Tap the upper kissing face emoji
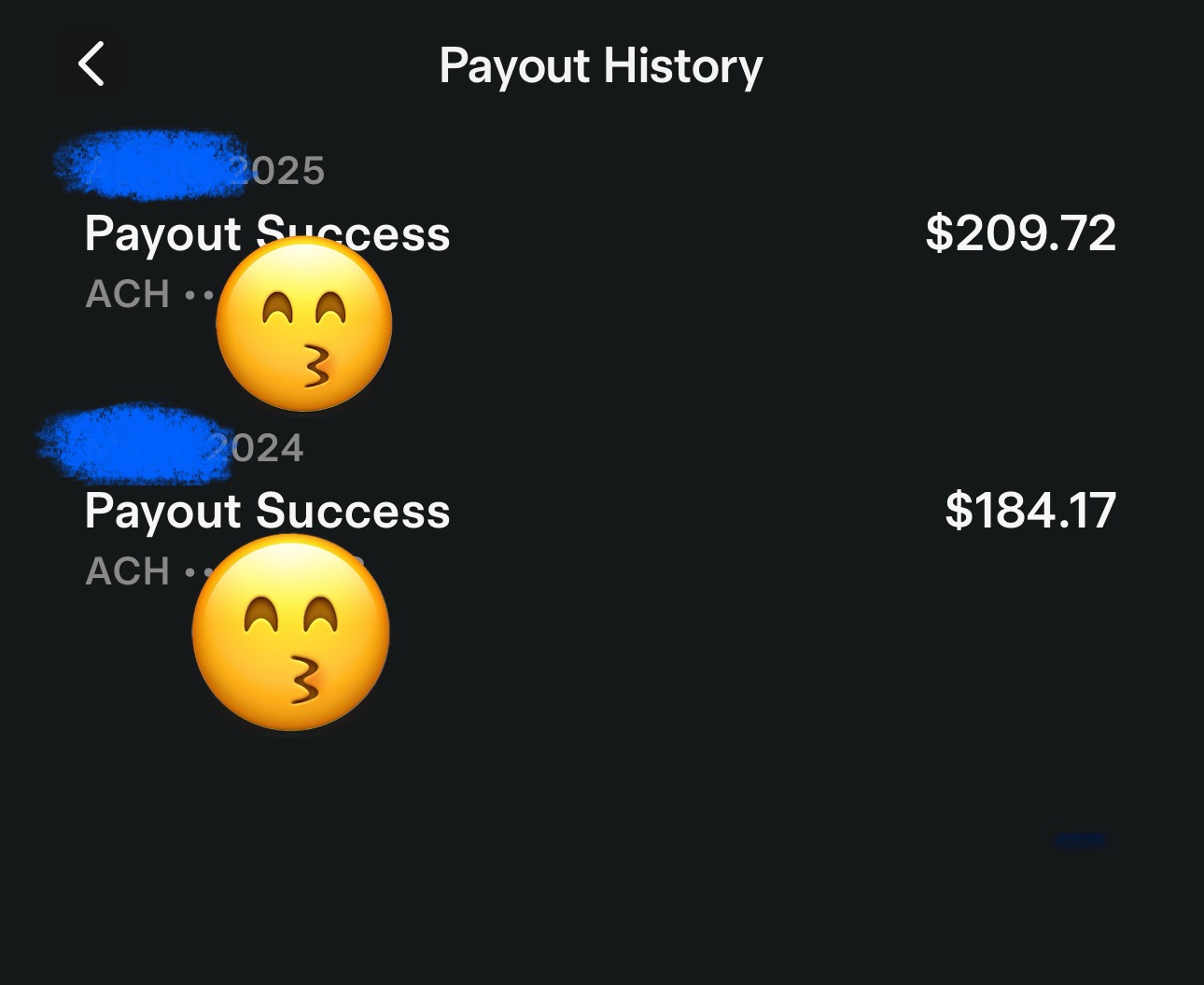 tap(304, 323)
